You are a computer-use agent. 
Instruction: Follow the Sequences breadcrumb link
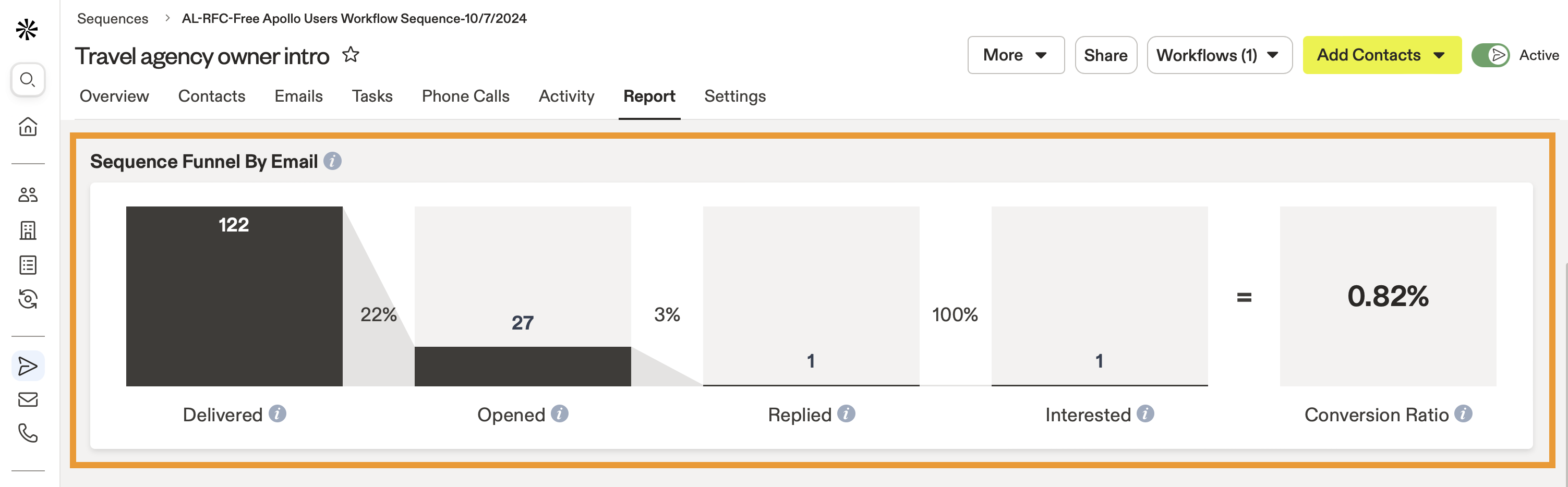tap(113, 19)
